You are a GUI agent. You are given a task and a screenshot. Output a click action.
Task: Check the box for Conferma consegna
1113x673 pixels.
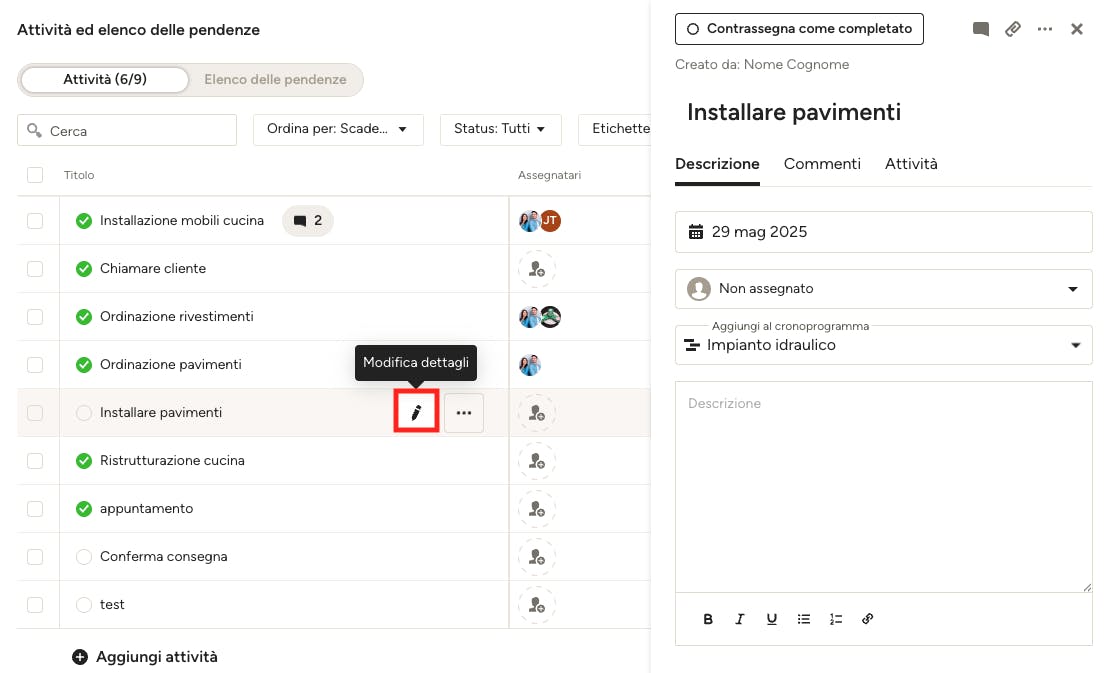[x=35, y=557]
